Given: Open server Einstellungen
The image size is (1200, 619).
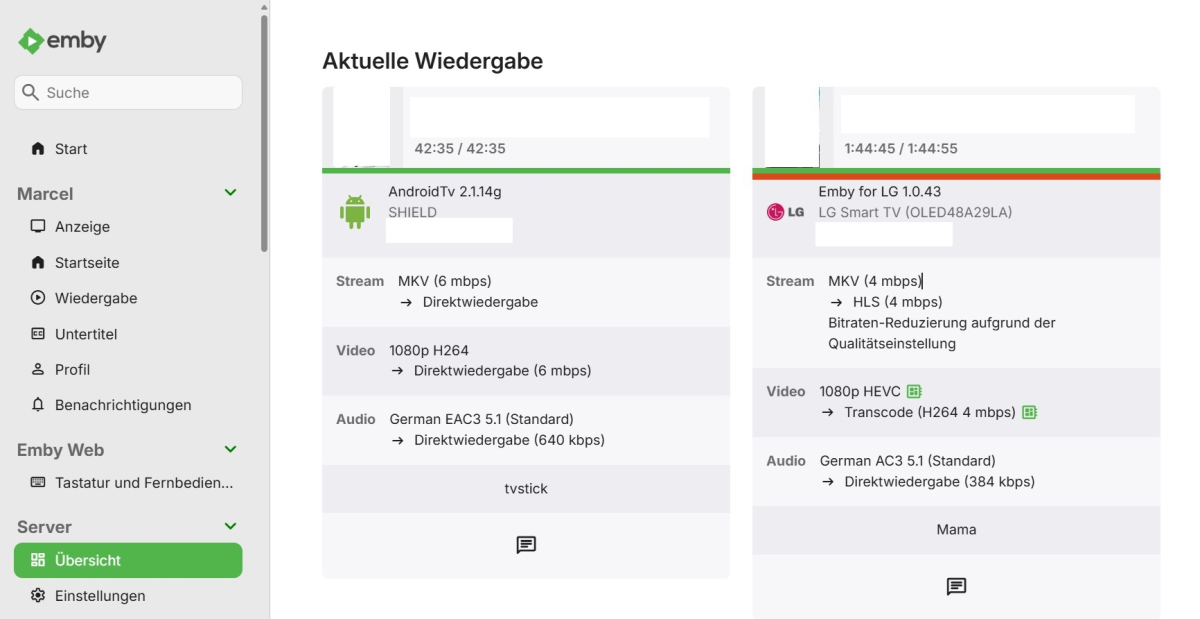Looking at the screenshot, I should 99,596.
